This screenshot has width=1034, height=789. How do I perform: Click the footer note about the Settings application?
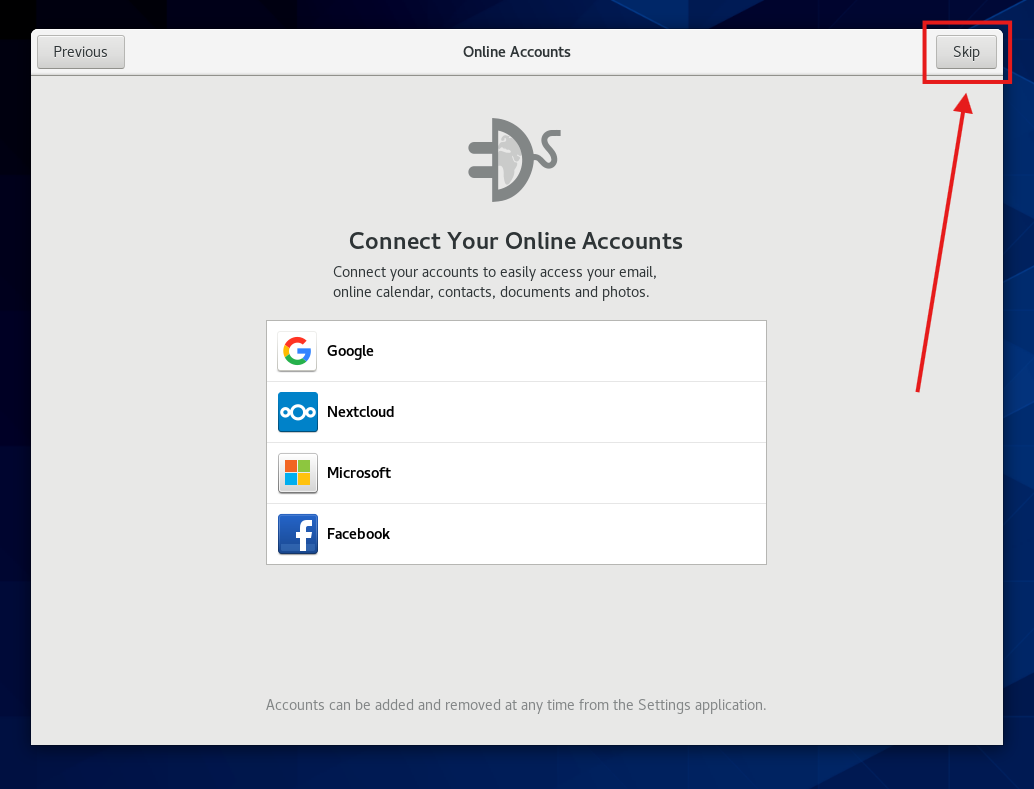(x=515, y=705)
